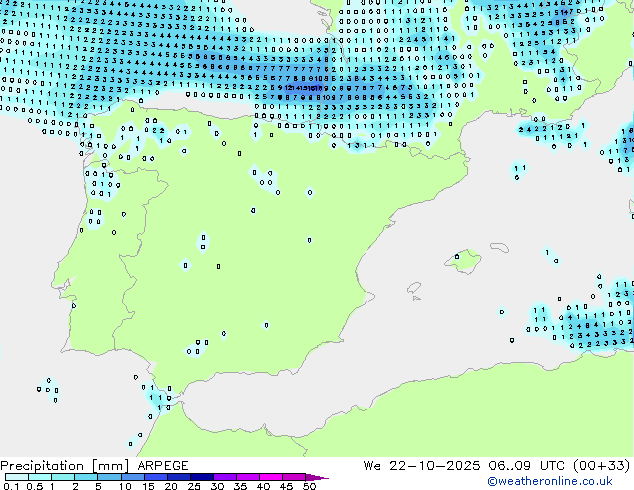Click the 5–10 mm legend swatch
The image size is (634, 490).
[109, 477]
